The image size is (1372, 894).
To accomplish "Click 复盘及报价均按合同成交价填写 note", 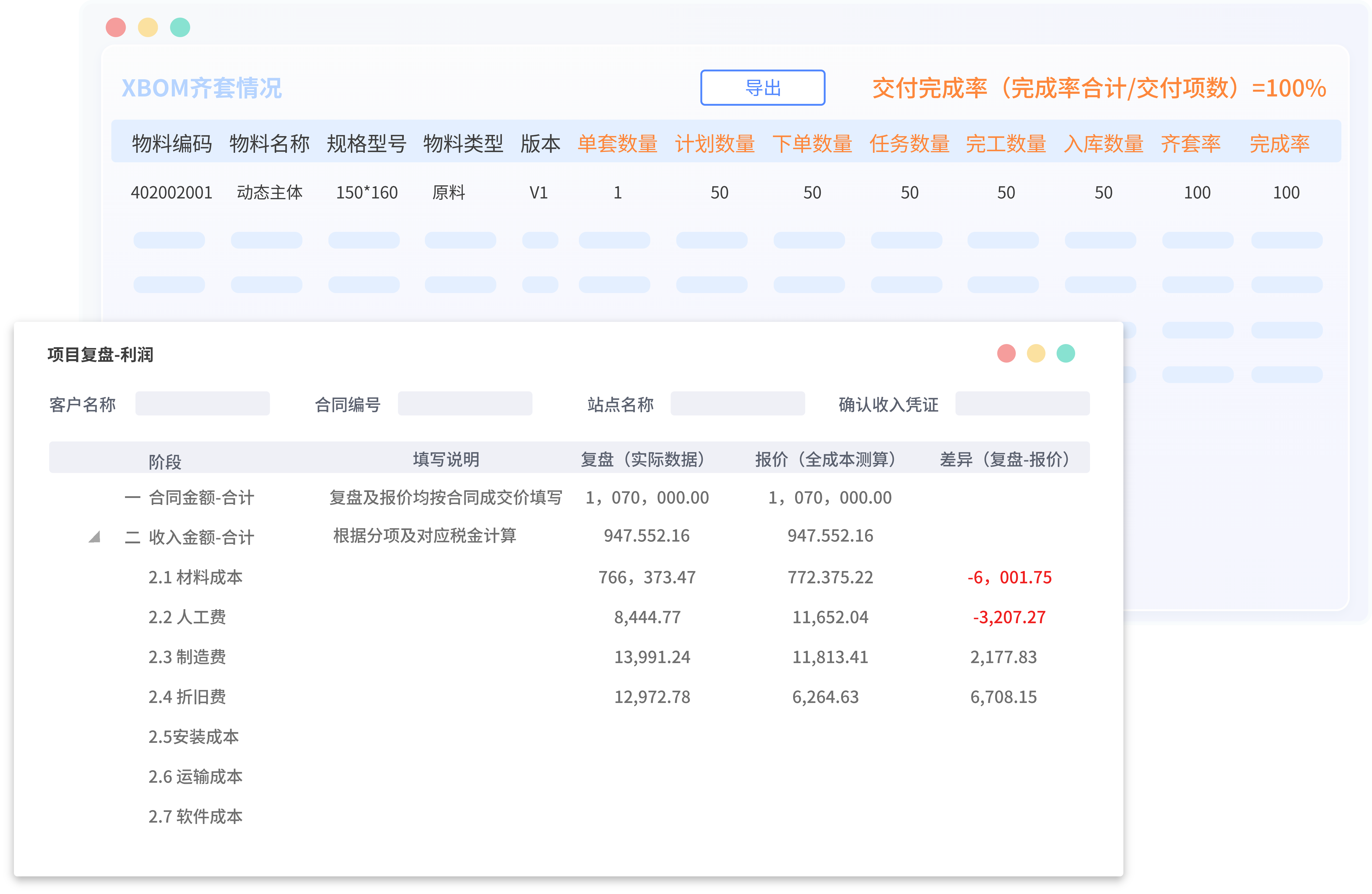I will click(446, 498).
